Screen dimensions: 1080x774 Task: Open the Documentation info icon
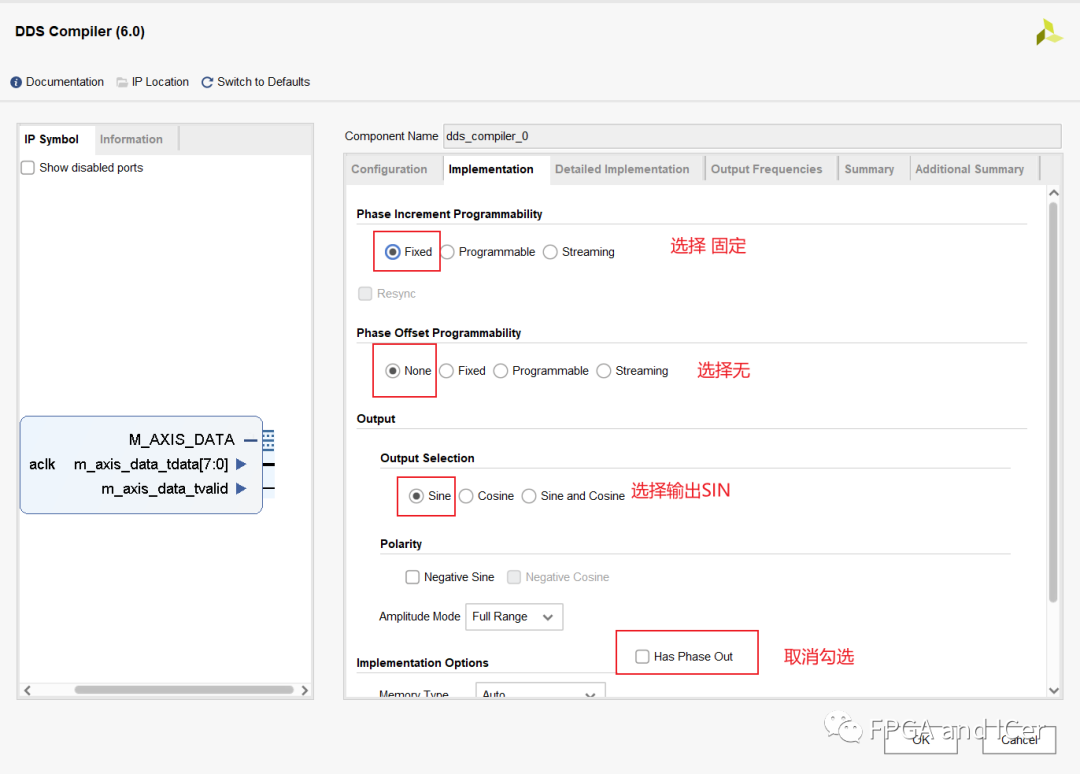[x=16, y=83]
